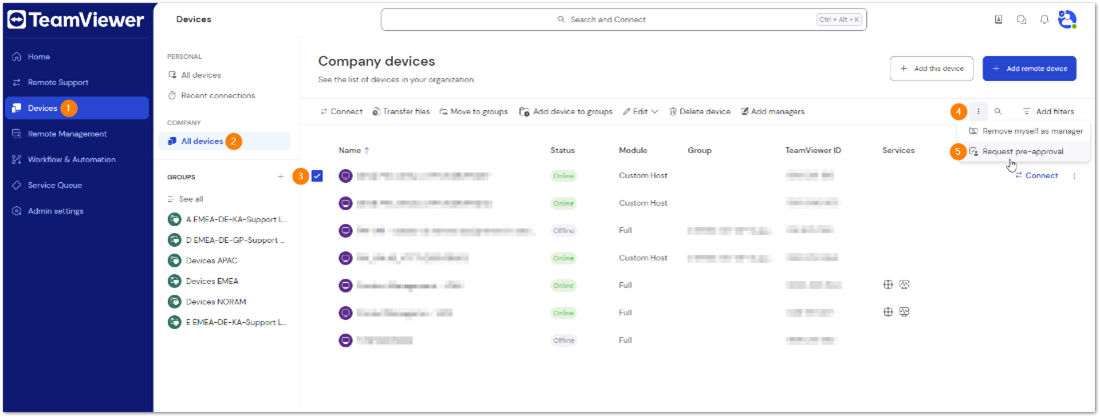Screen dimensions: 1100x417
Task: Click globe service icon in sixth row
Action: pos(888,312)
